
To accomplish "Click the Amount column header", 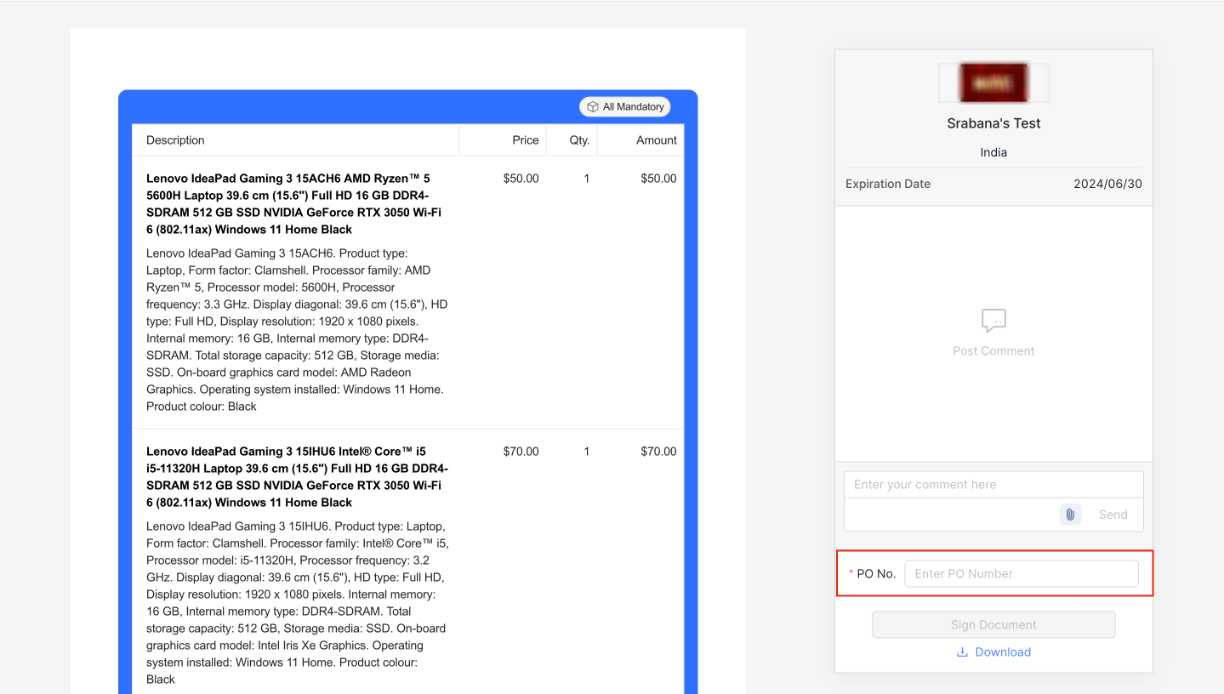I will pyautogui.click(x=657, y=140).
